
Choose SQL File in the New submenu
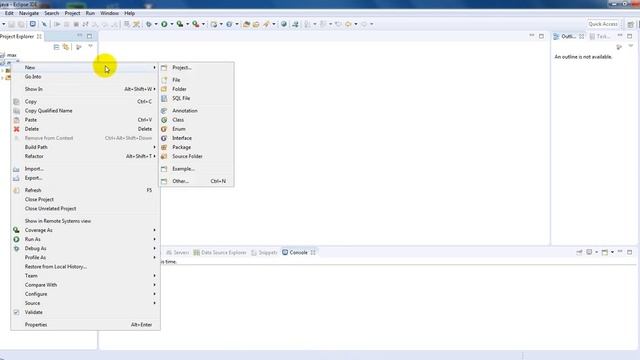pyautogui.click(x=196, y=98)
